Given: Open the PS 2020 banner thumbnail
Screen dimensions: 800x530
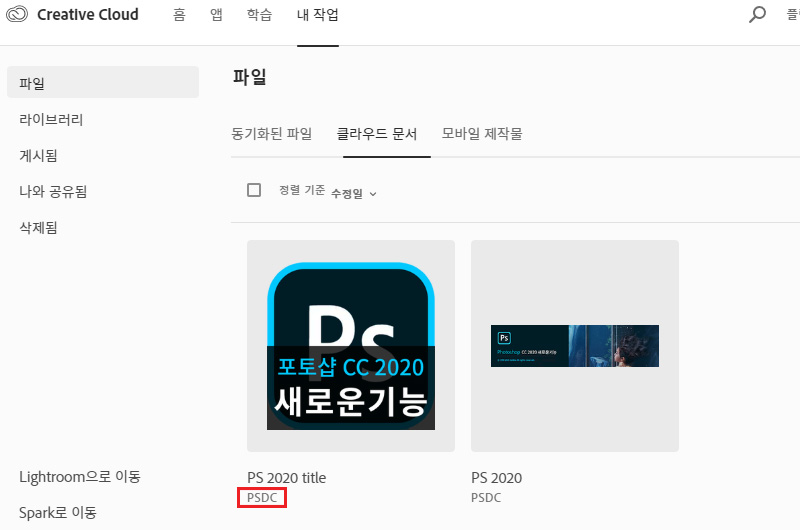Looking at the screenshot, I should [575, 346].
